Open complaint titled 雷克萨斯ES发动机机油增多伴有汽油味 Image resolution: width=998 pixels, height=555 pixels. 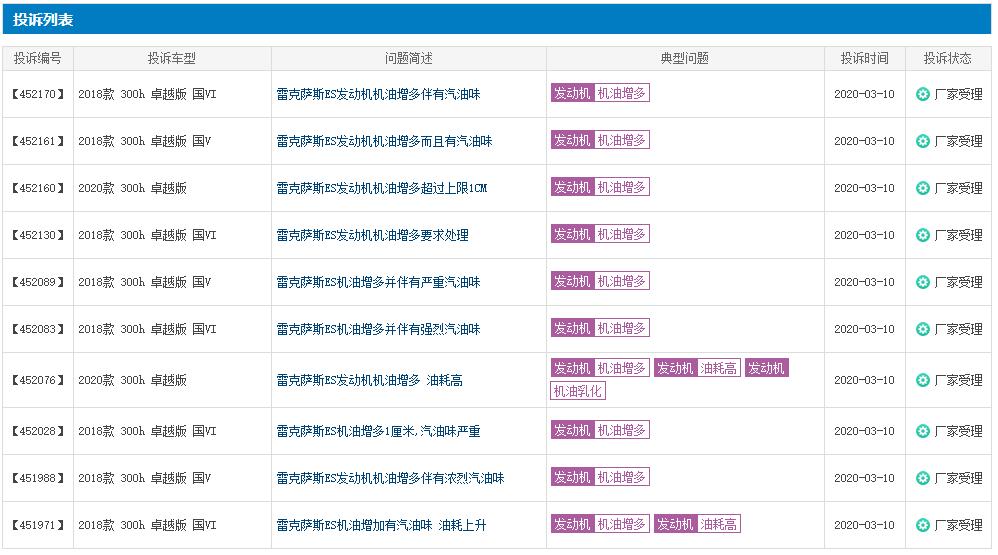(378, 95)
